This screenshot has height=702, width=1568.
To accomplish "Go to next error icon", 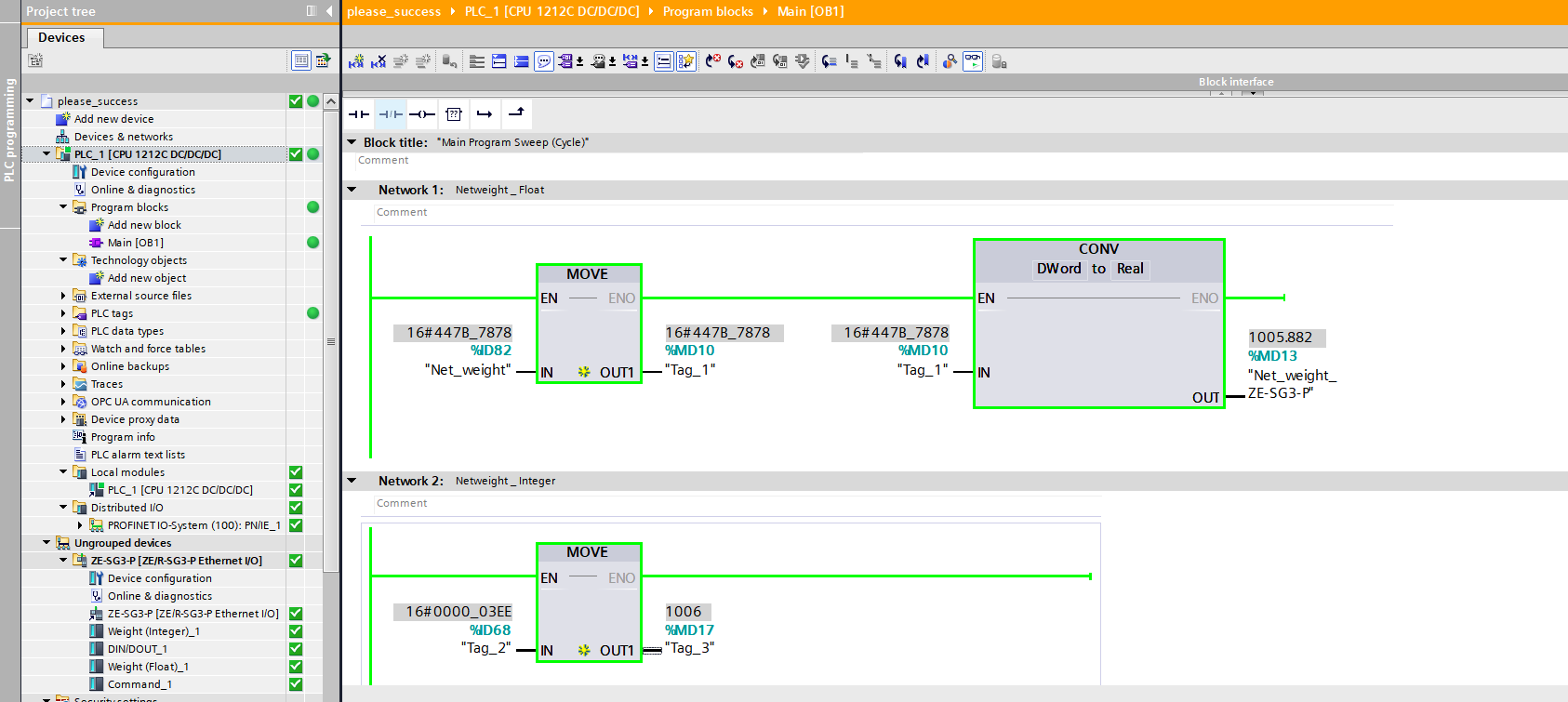I will tap(736, 61).
